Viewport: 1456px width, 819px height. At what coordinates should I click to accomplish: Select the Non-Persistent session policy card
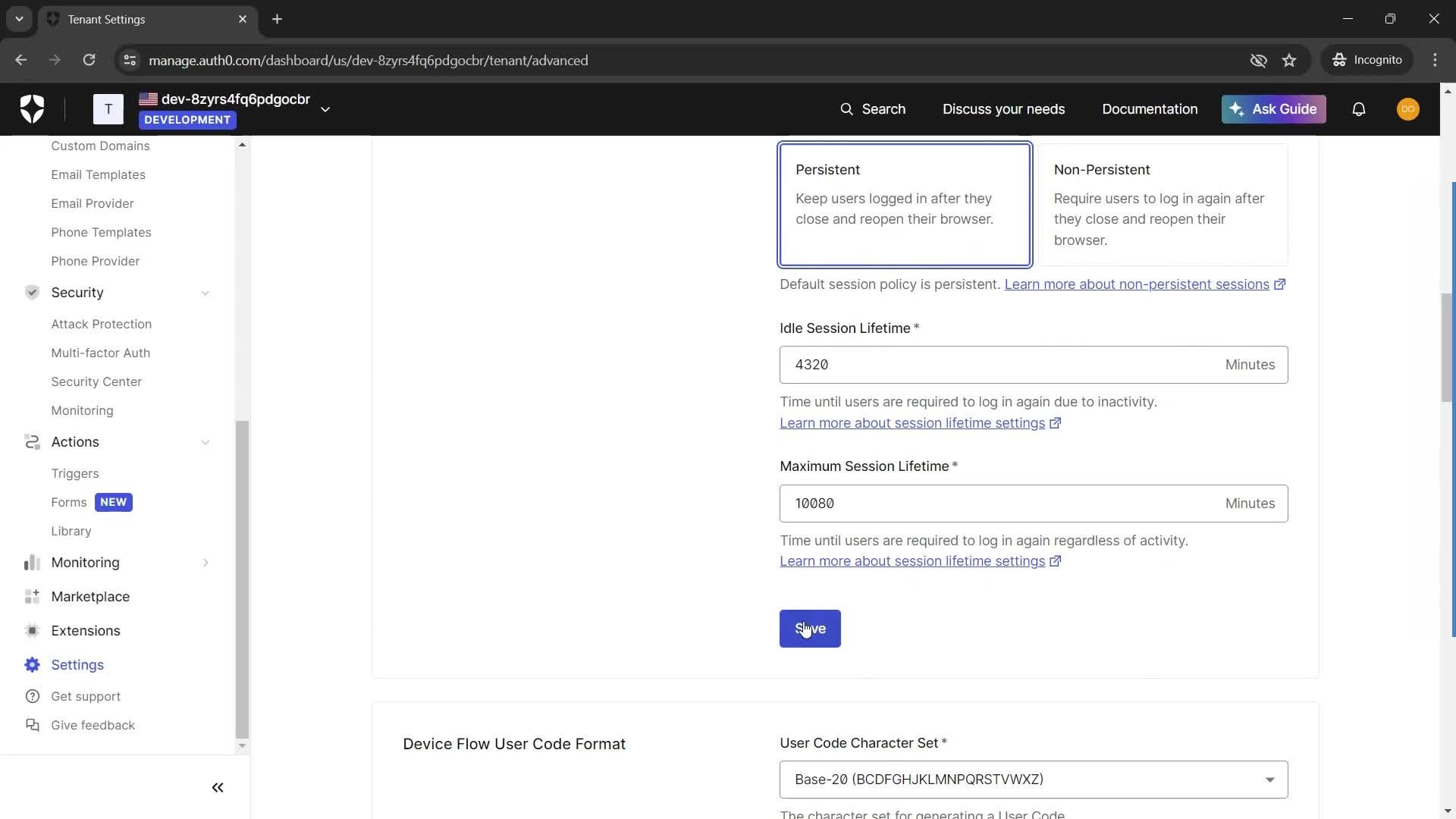point(1163,205)
